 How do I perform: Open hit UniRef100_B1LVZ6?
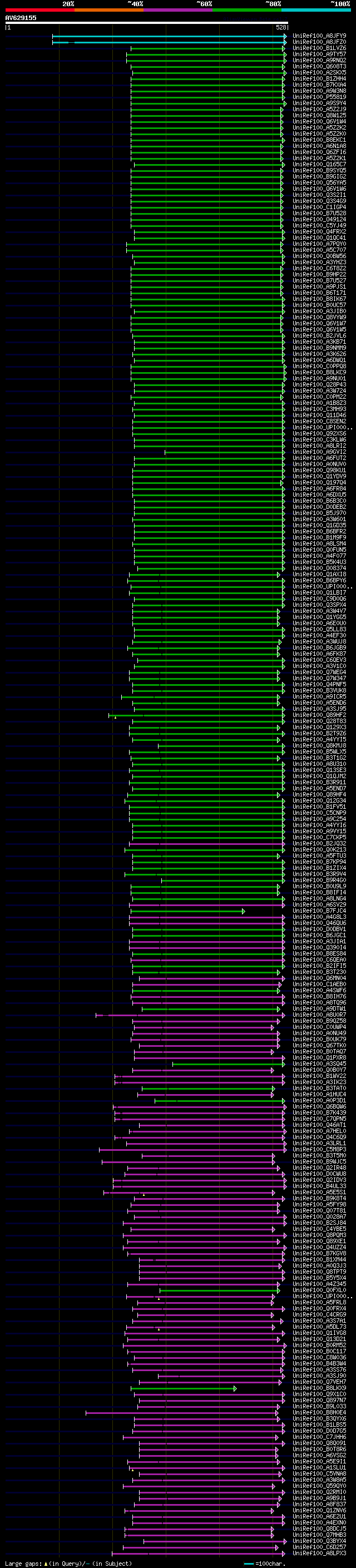click(x=319, y=48)
